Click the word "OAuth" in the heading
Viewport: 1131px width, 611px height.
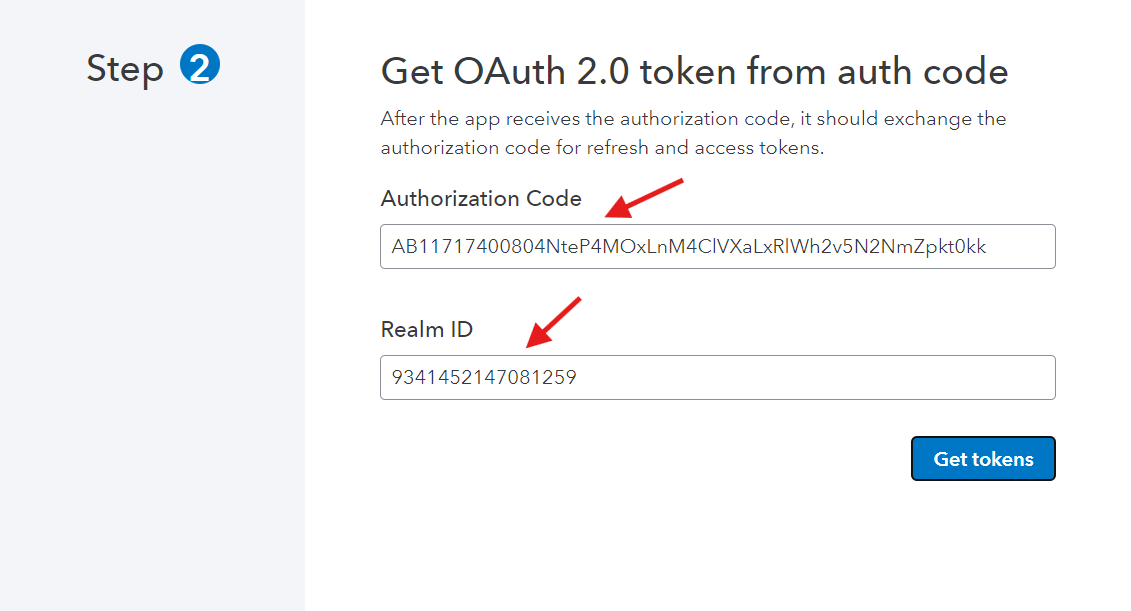point(509,71)
